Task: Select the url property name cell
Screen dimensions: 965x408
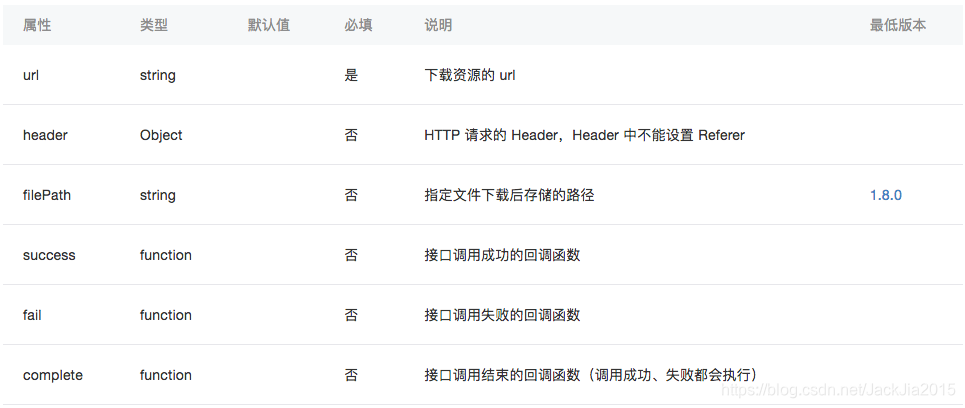Action: [x=31, y=75]
